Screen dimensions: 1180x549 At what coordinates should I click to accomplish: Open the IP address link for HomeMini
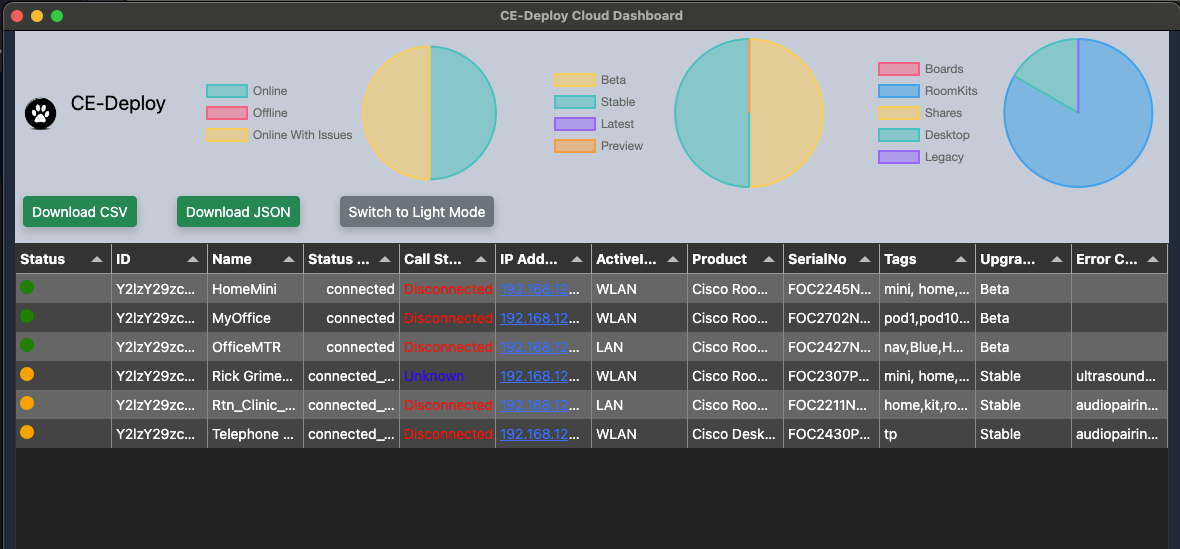540,289
